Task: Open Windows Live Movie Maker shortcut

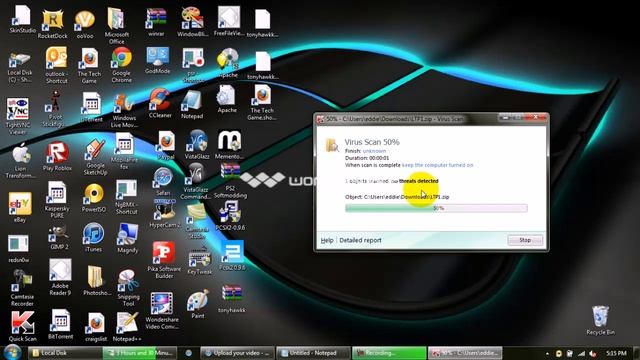Action: pyautogui.click(x=124, y=110)
